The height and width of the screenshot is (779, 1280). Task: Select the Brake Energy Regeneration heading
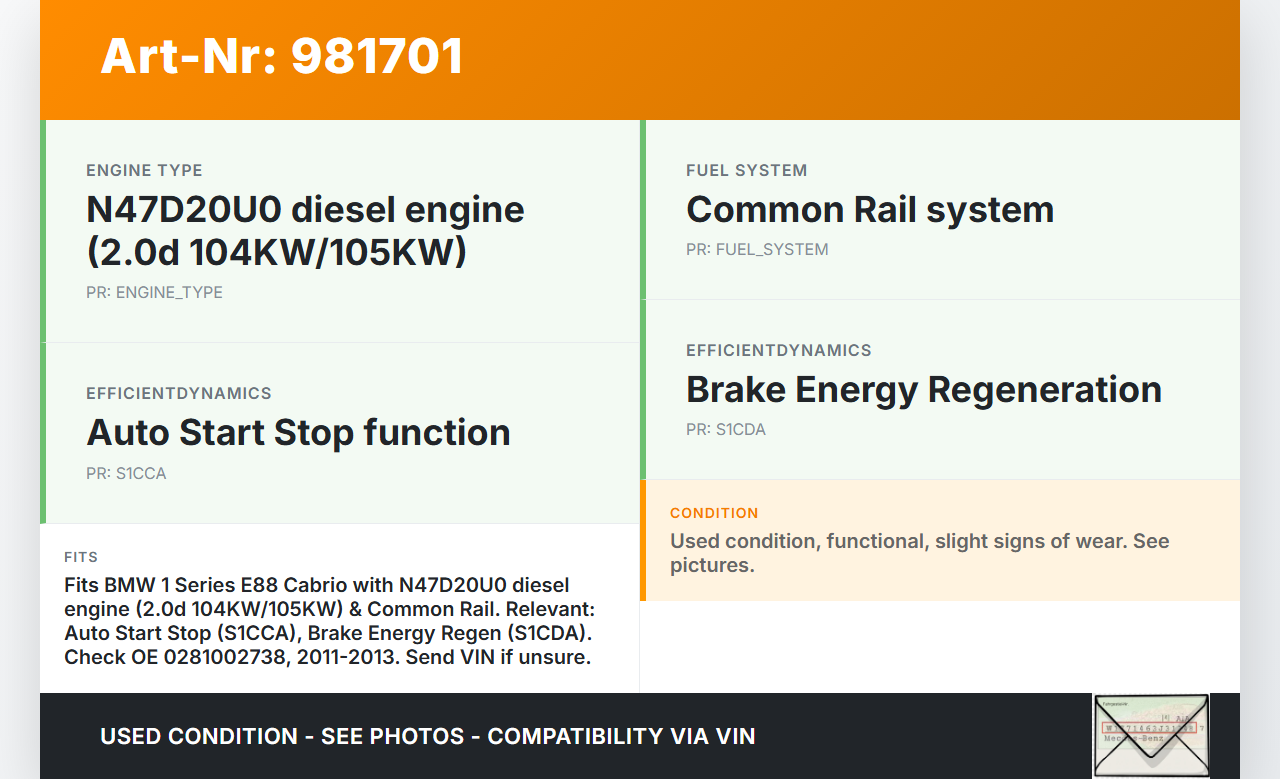coord(923,389)
